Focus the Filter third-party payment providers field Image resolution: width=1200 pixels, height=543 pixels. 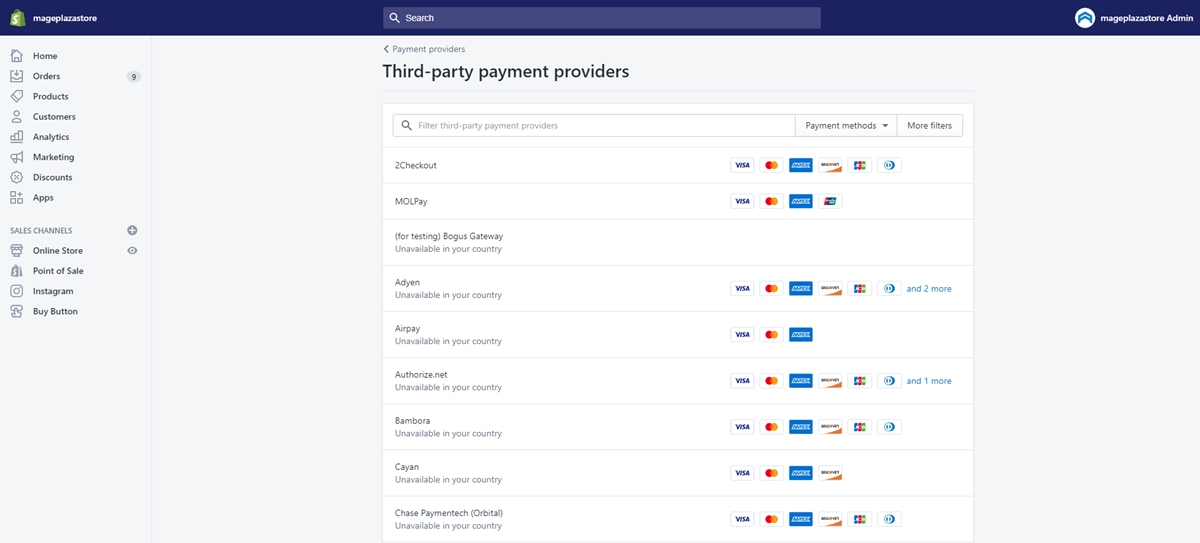coord(594,126)
